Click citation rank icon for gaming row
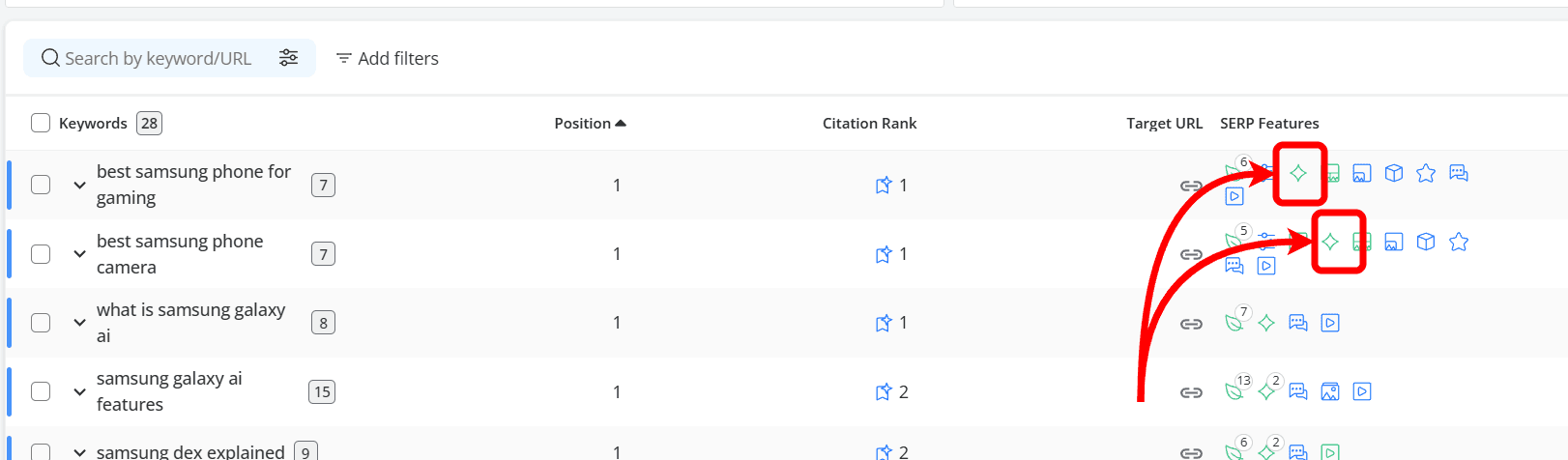Image resolution: width=1568 pixels, height=460 pixels. coord(883,185)
